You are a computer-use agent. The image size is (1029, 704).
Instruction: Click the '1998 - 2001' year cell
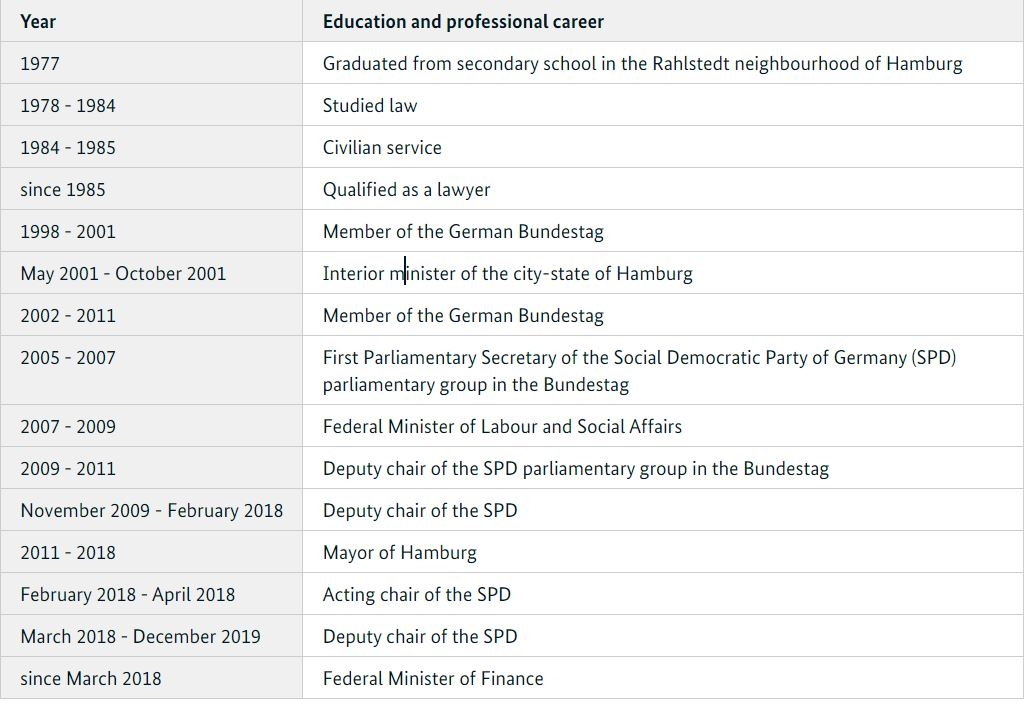(68, 232)
